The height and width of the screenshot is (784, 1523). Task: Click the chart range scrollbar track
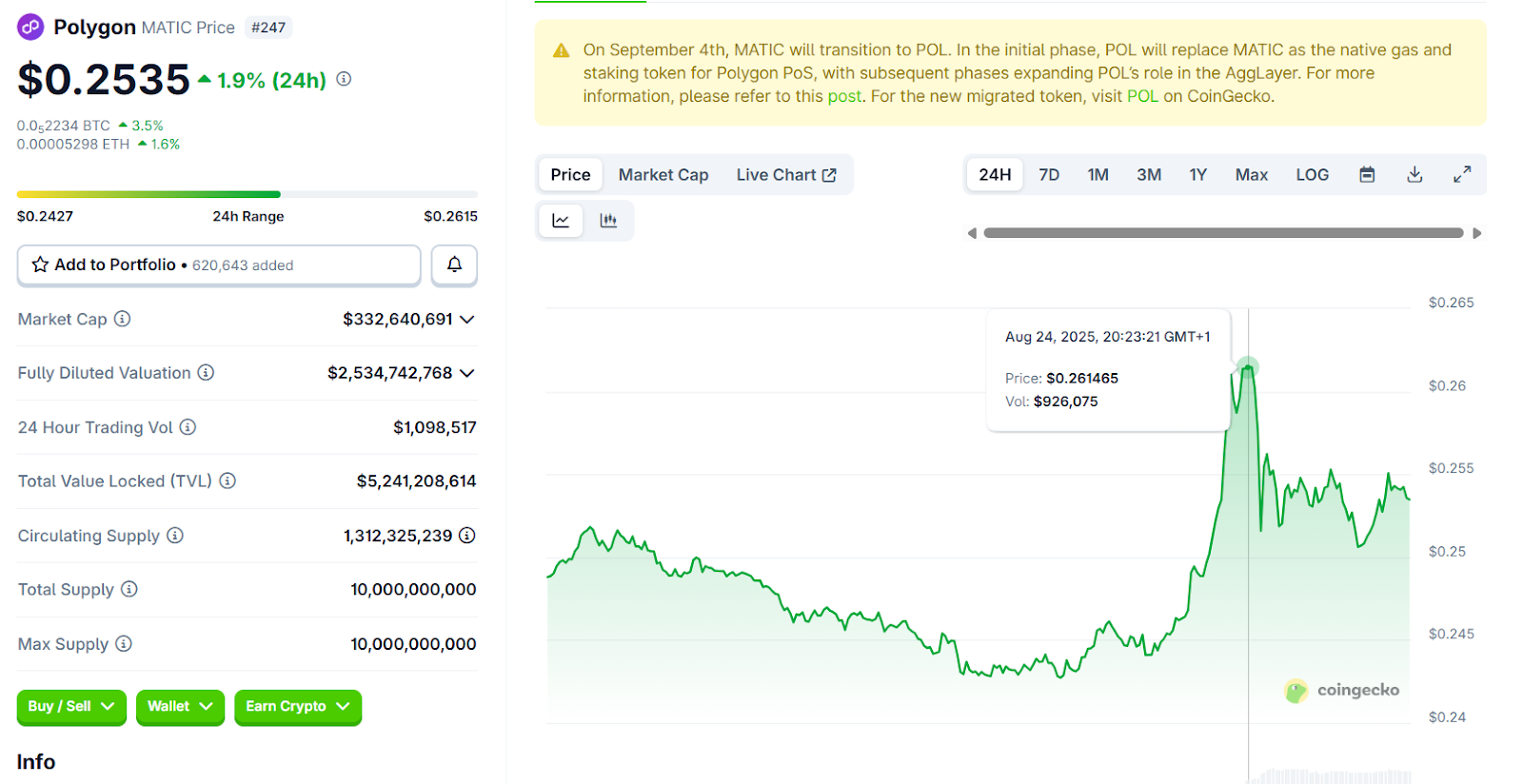(x=1223, y=233)
